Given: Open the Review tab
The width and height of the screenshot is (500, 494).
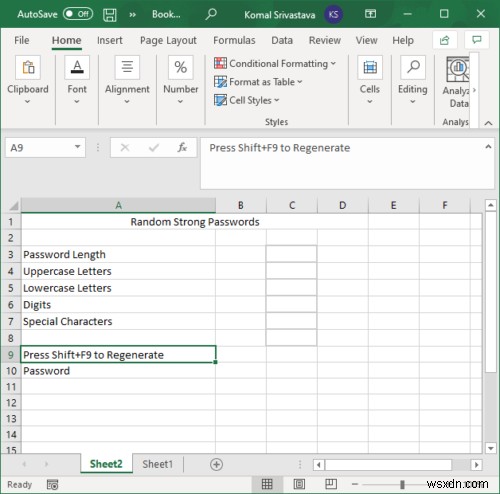Looking at the screenshot, I should coord(325,40).
